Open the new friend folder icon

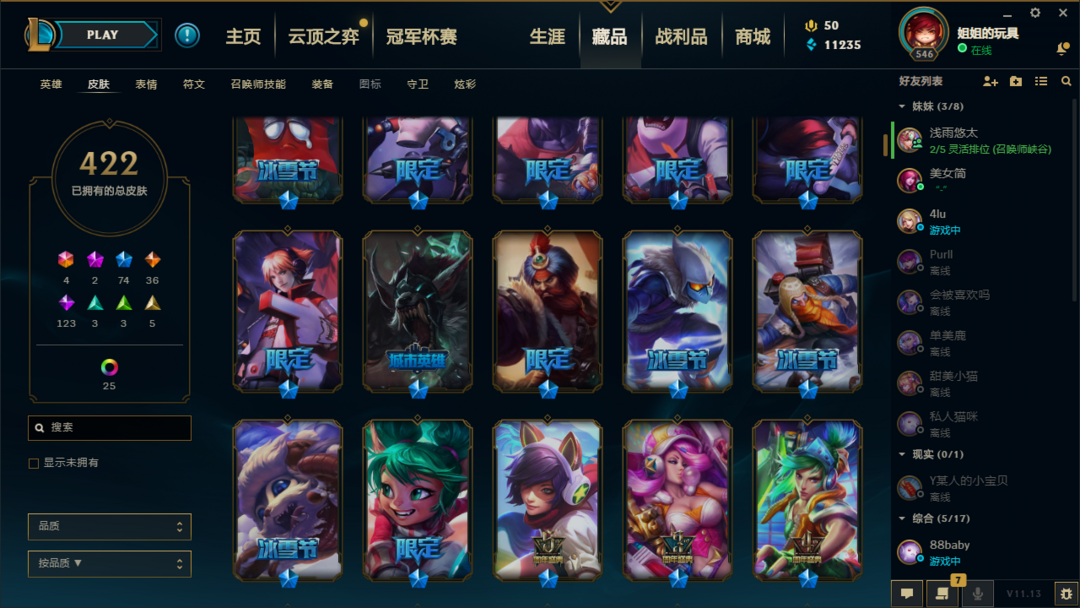click(1016, 81)
